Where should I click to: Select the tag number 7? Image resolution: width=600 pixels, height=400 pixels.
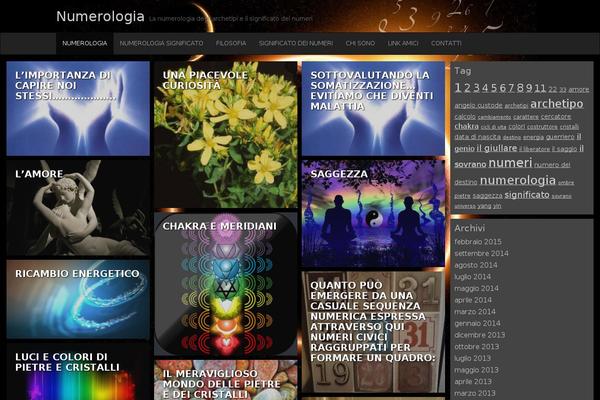(x=511, y=88)
